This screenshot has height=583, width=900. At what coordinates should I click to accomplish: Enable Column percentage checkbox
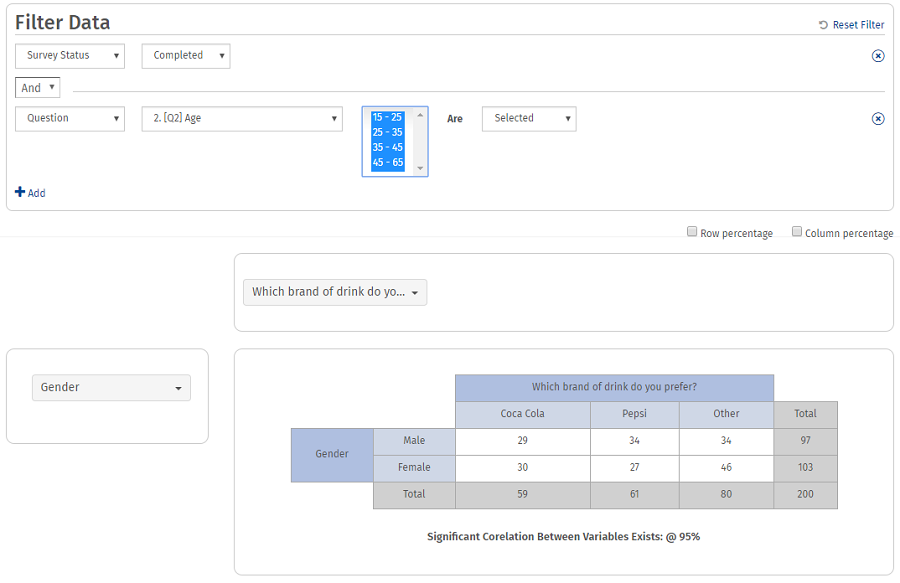[797, 232]
